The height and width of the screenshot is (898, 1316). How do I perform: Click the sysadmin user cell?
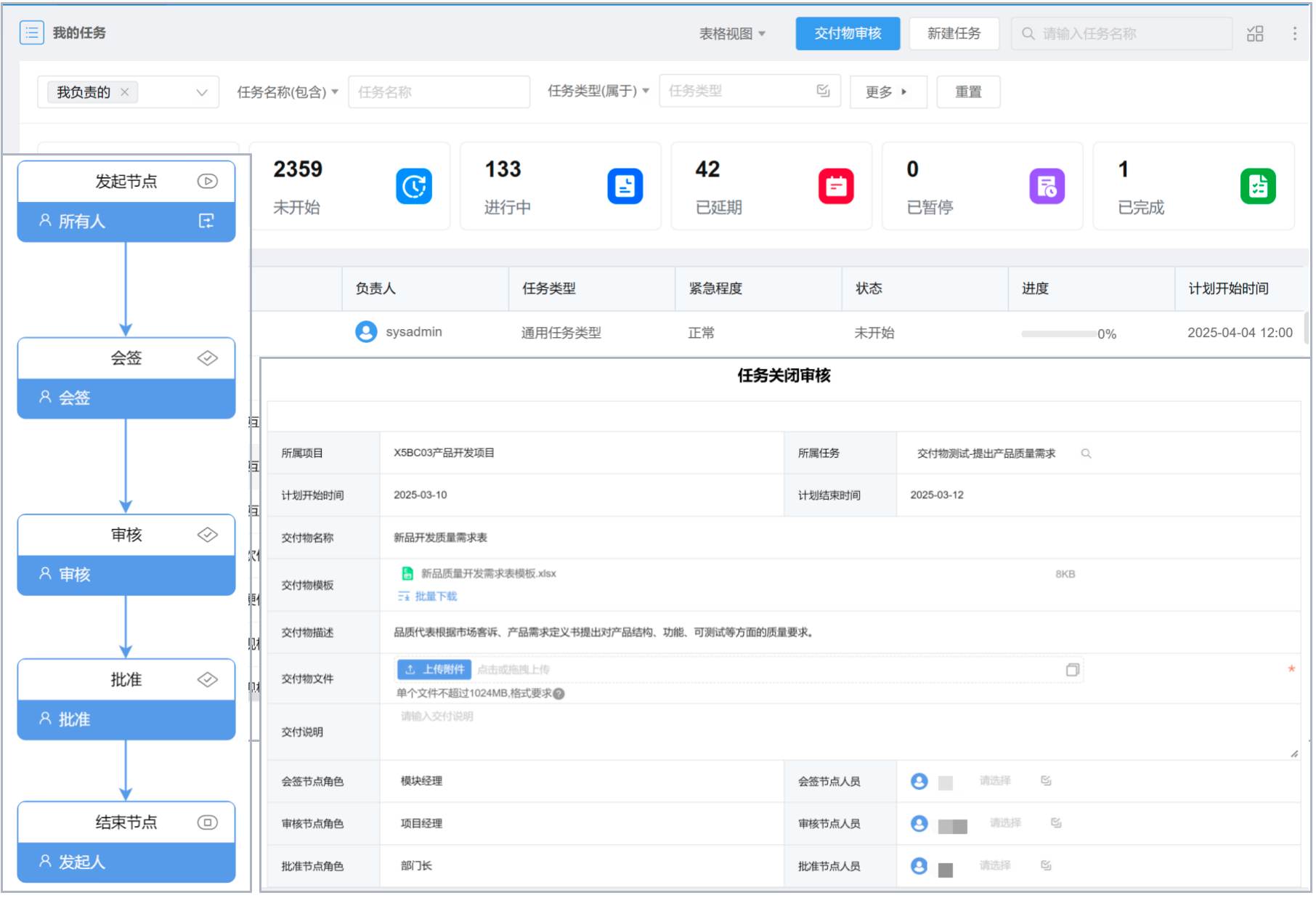tap(399, 332)
